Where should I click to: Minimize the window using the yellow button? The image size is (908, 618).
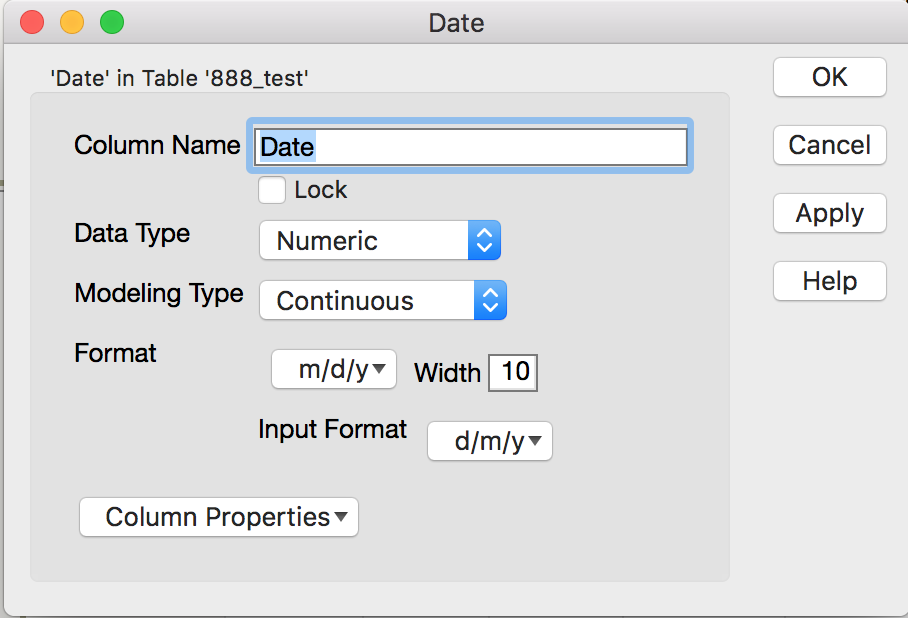tap(72, 22)
